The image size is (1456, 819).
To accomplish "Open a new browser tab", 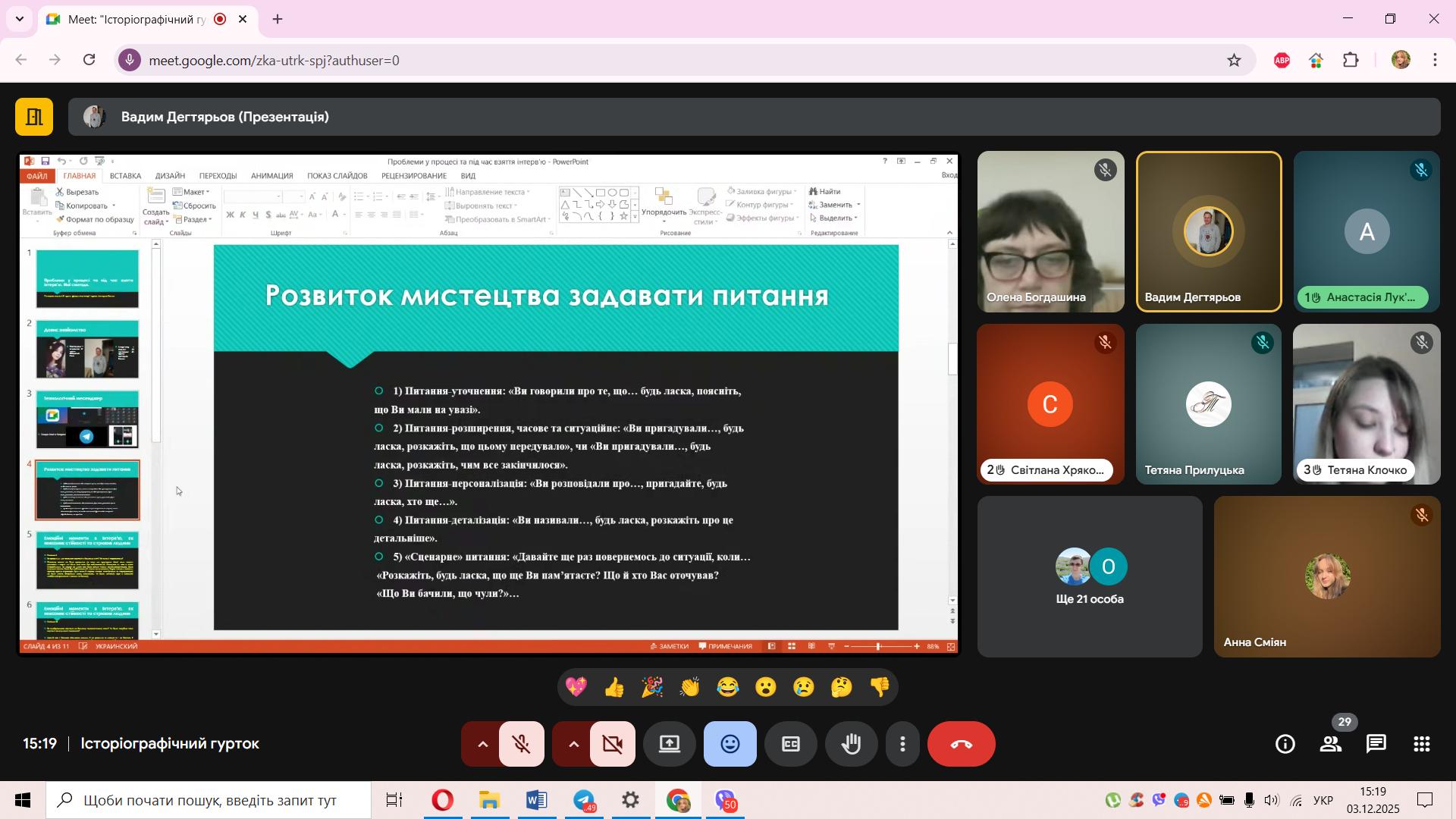I will [x=278, y=20].
